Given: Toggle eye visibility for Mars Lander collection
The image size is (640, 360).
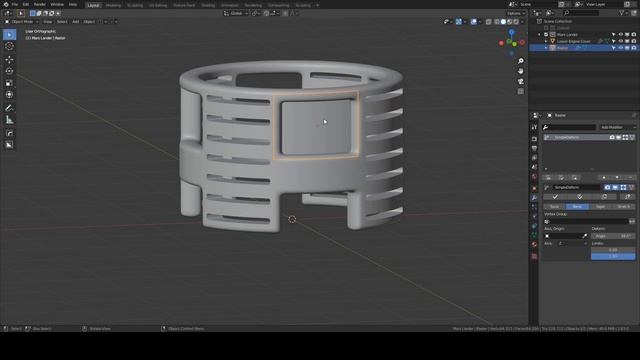Looking at the screenshot, I should [x=620, y=35].
